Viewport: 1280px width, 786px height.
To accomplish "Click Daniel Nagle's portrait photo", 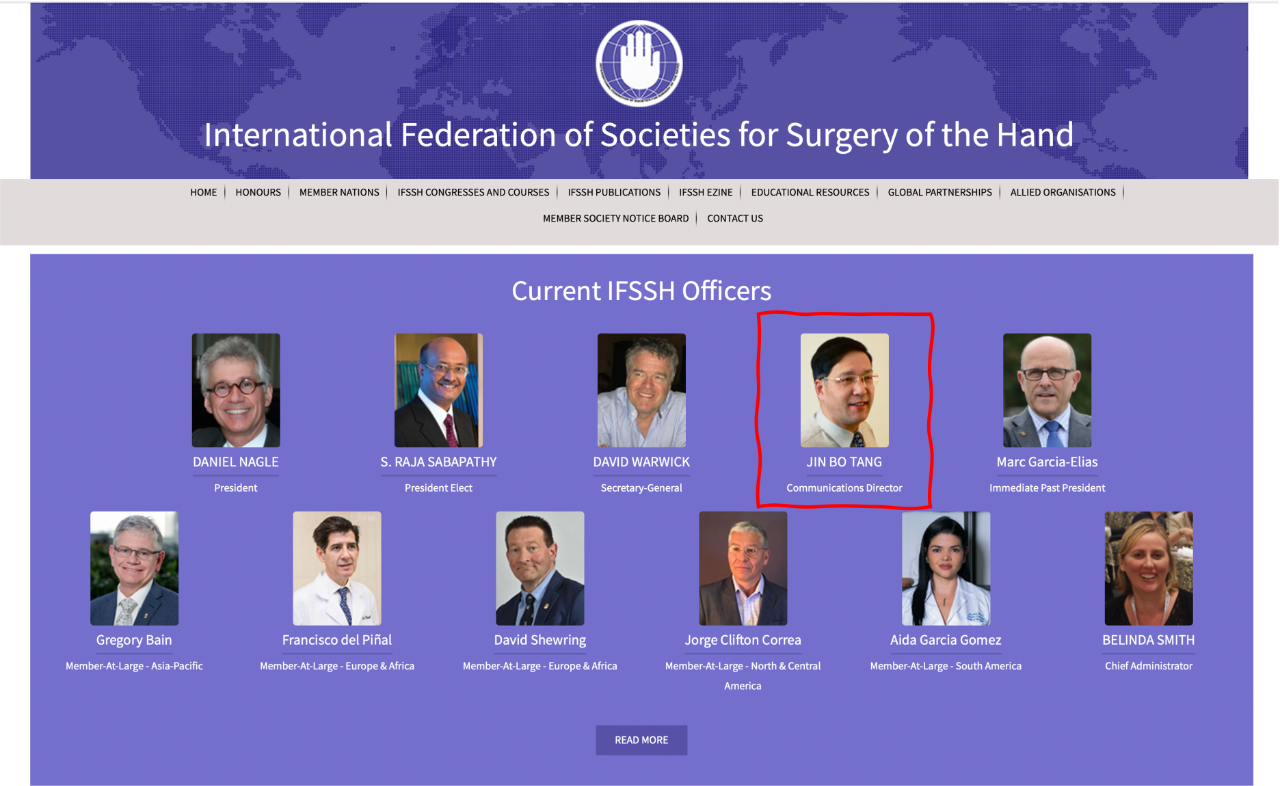I will click(236, 390).
